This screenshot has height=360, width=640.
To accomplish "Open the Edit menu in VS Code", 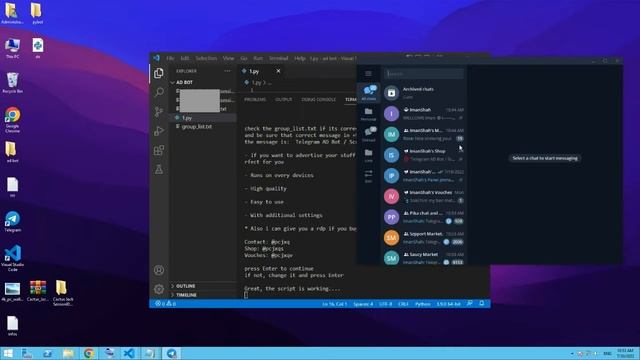I will 185,58.
